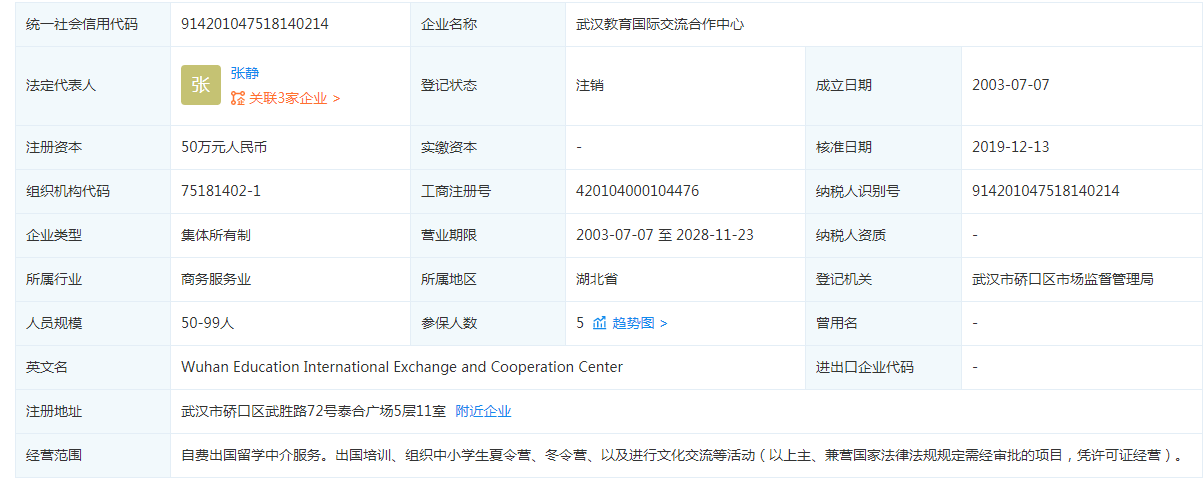Select organization code 75181402-1
1204x482 pixels.
[221, 191]
